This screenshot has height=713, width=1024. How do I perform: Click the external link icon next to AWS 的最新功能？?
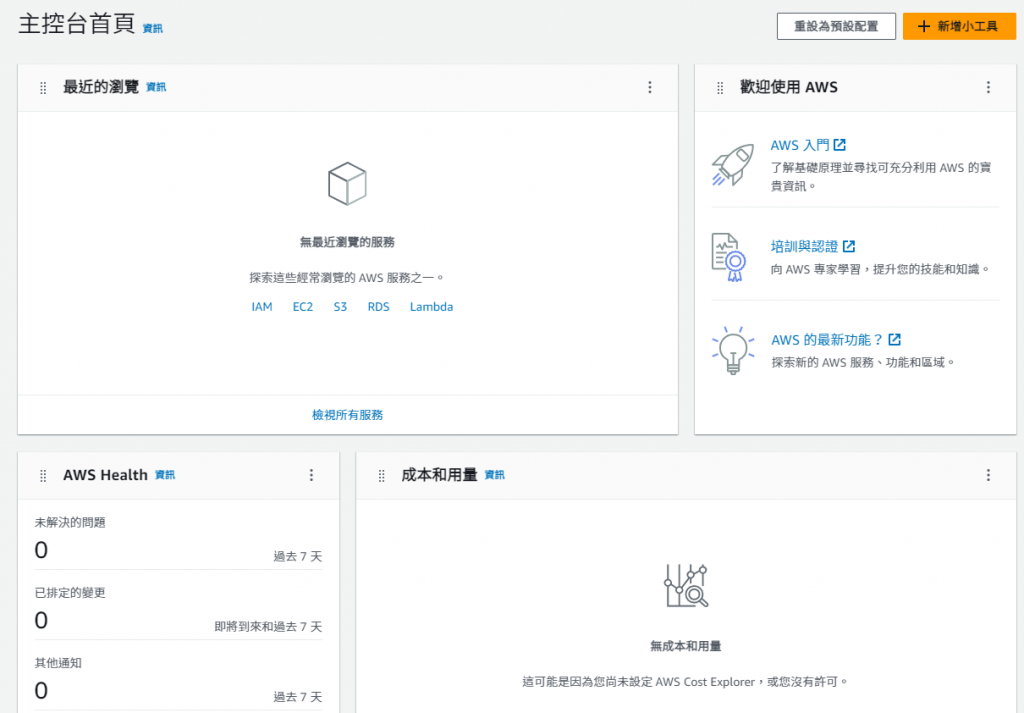tap(894, 340)
